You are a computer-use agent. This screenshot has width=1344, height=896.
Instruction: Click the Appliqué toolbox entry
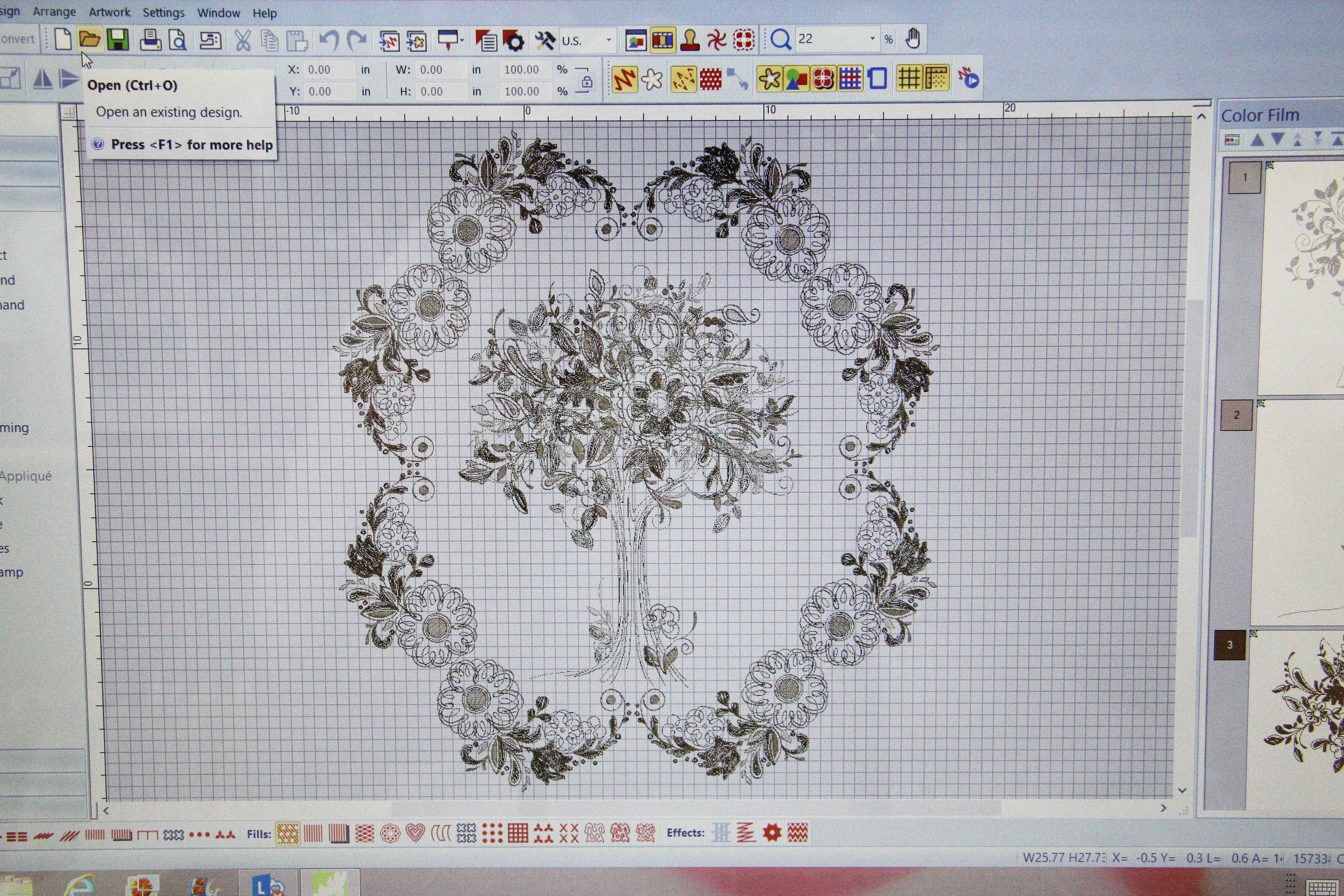pyautogui.click(x=26, y=476)
